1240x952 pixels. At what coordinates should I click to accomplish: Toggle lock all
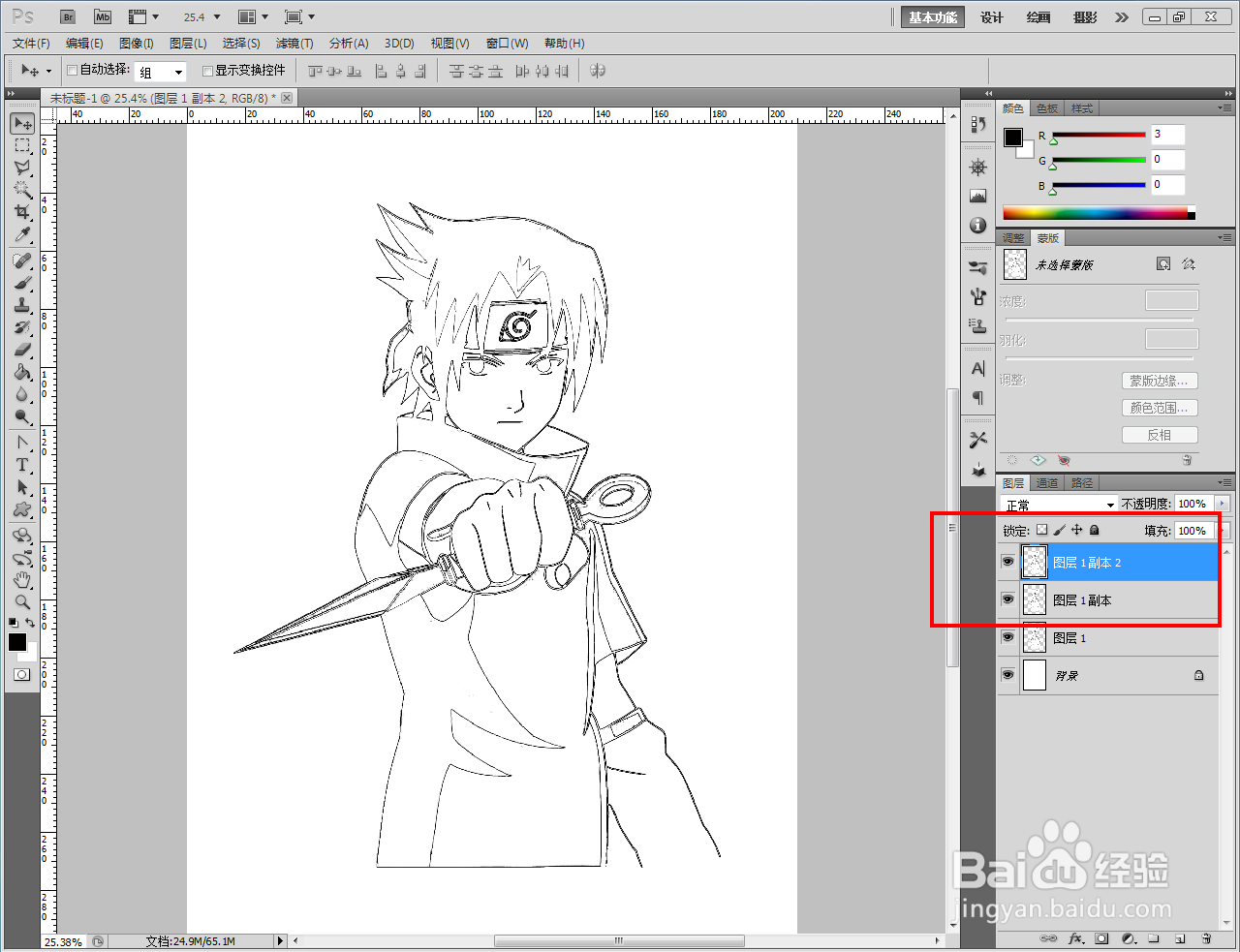pos(1094,530)
